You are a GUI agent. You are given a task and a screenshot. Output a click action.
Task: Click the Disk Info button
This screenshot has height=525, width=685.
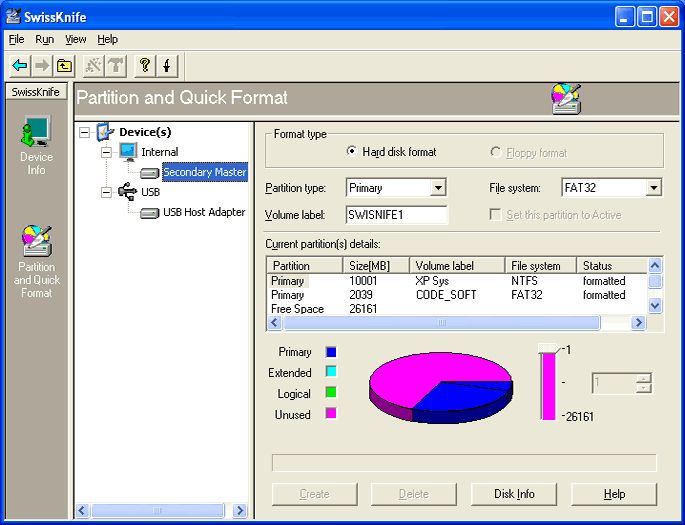point(514,494)
